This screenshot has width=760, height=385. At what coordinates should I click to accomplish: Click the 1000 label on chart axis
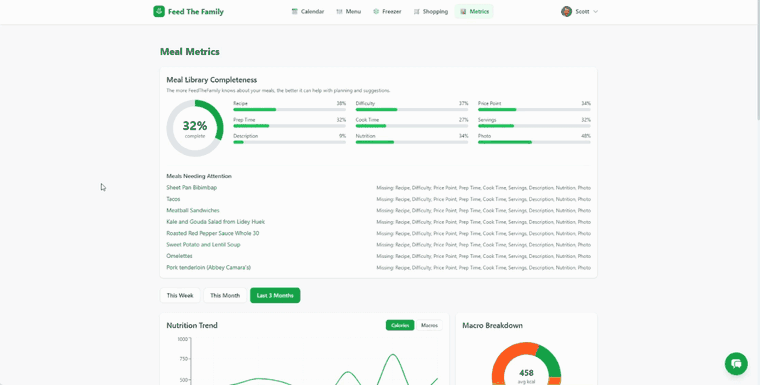(x=182, y=339)
